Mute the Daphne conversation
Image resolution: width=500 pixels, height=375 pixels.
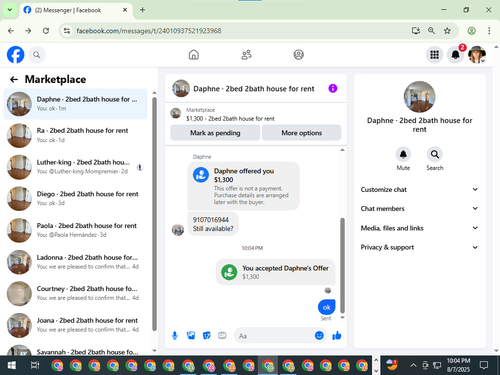(403, 154)
